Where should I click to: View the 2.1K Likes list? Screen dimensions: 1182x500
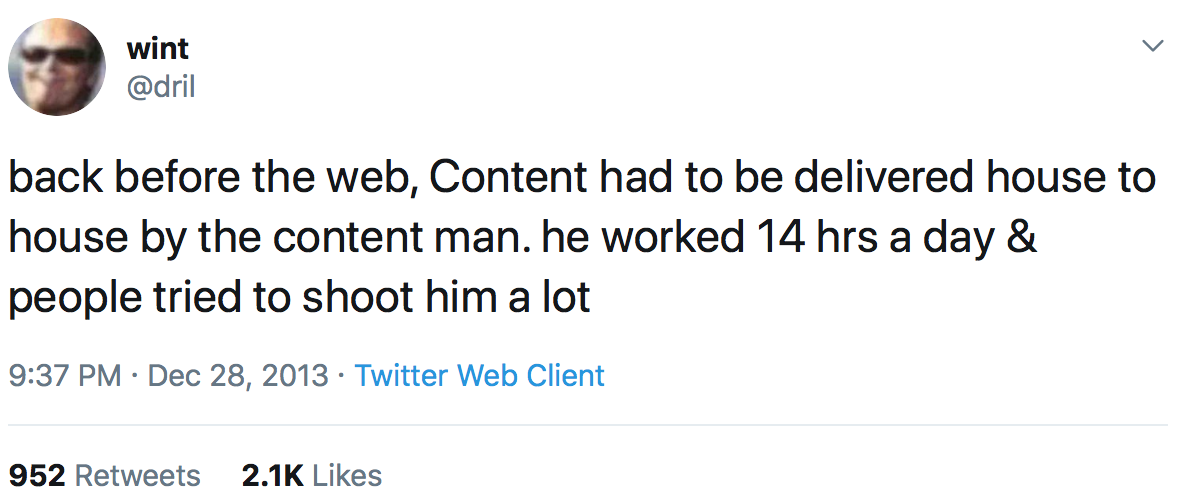312,475
